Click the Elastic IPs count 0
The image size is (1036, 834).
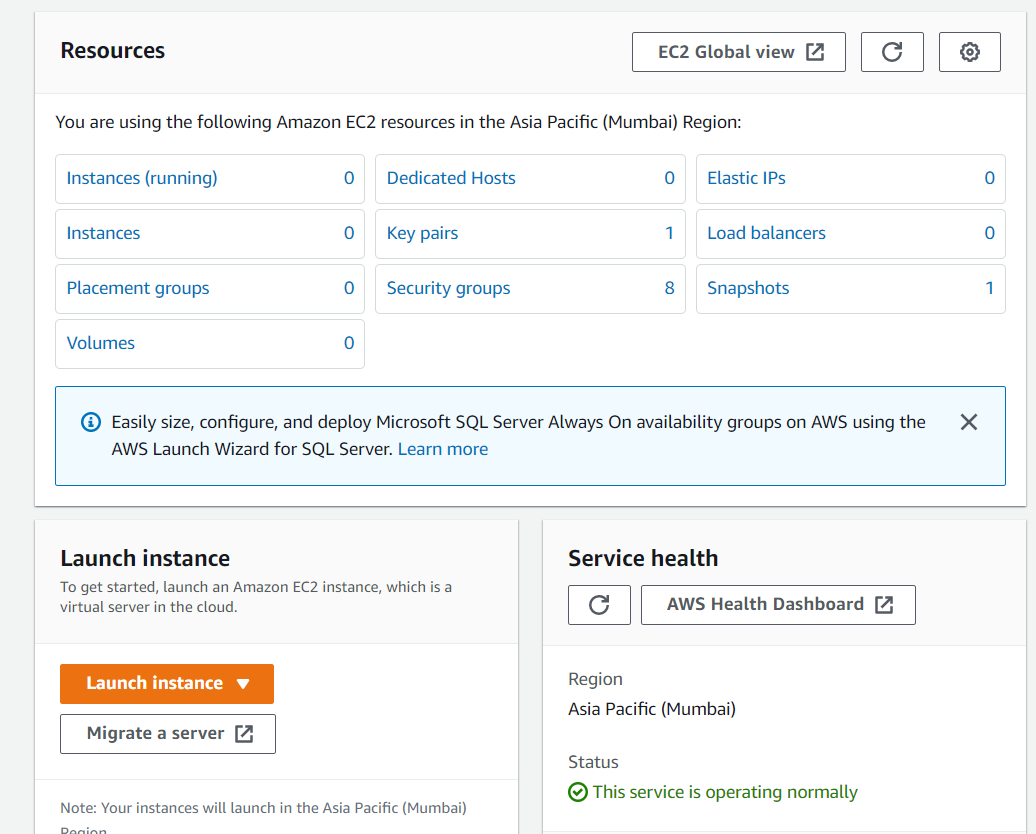click(x=990, y=178)
